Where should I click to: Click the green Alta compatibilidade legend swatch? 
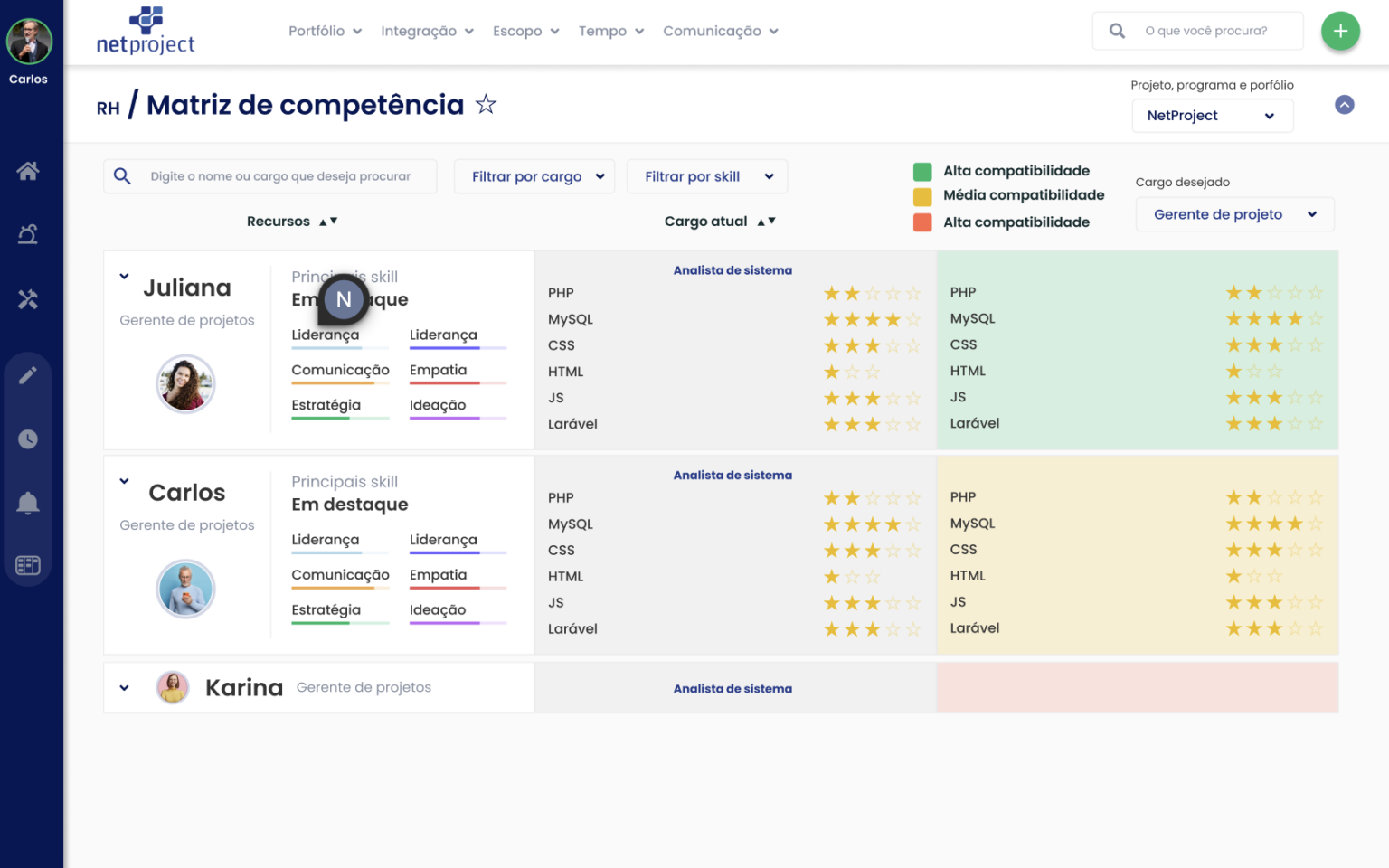coord(922,170)
